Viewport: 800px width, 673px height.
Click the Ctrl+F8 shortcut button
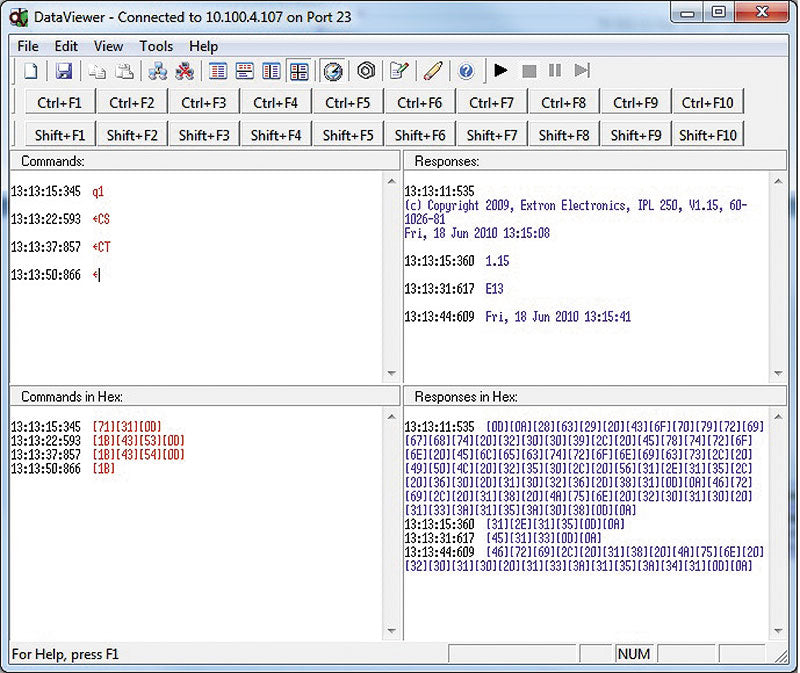point(563,103)
